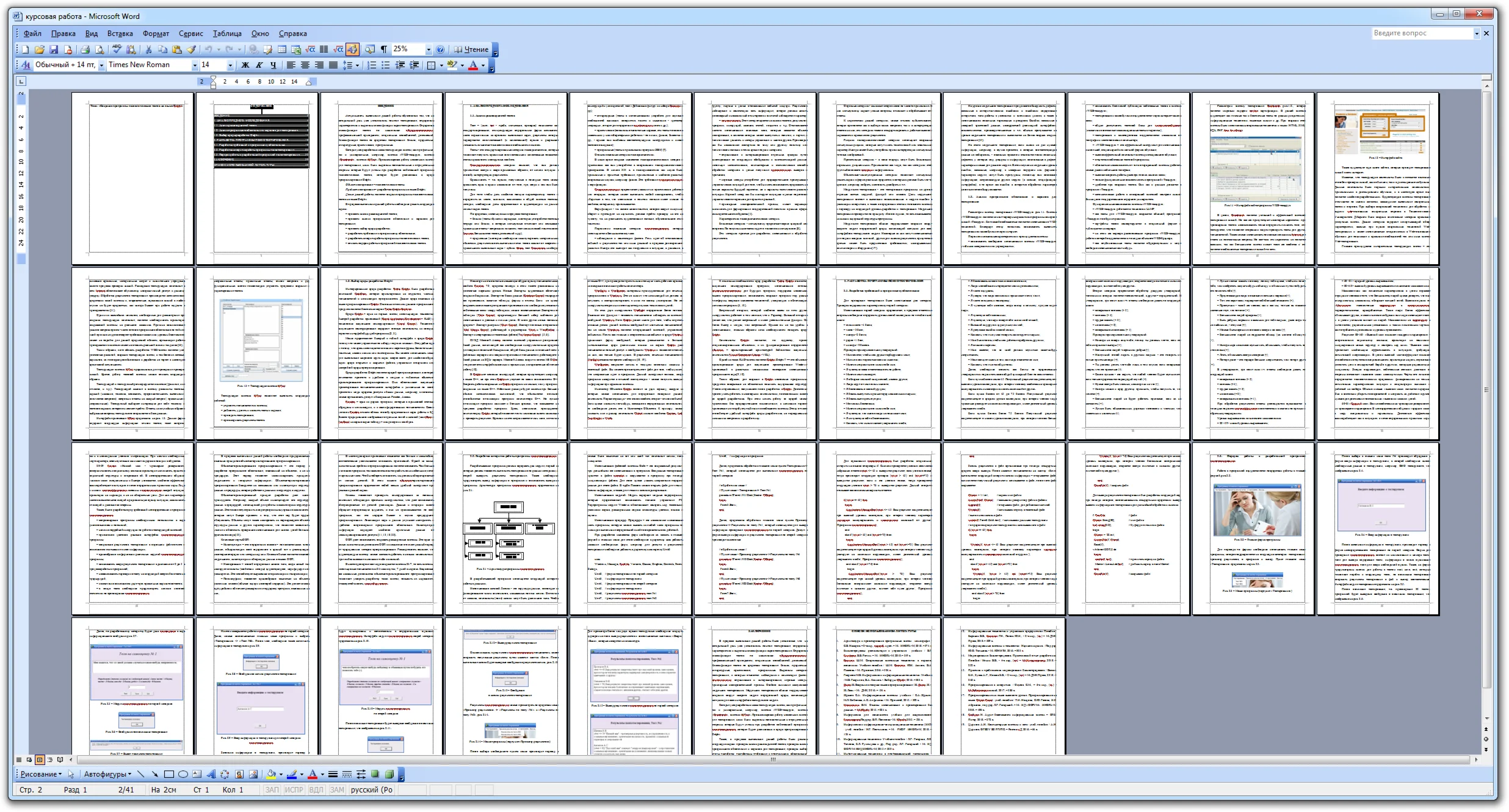Image resolution: width=1509 pixels, height=812 pixels.
Task: Click the Spelling check ABC icon
Action: (117, 49)
